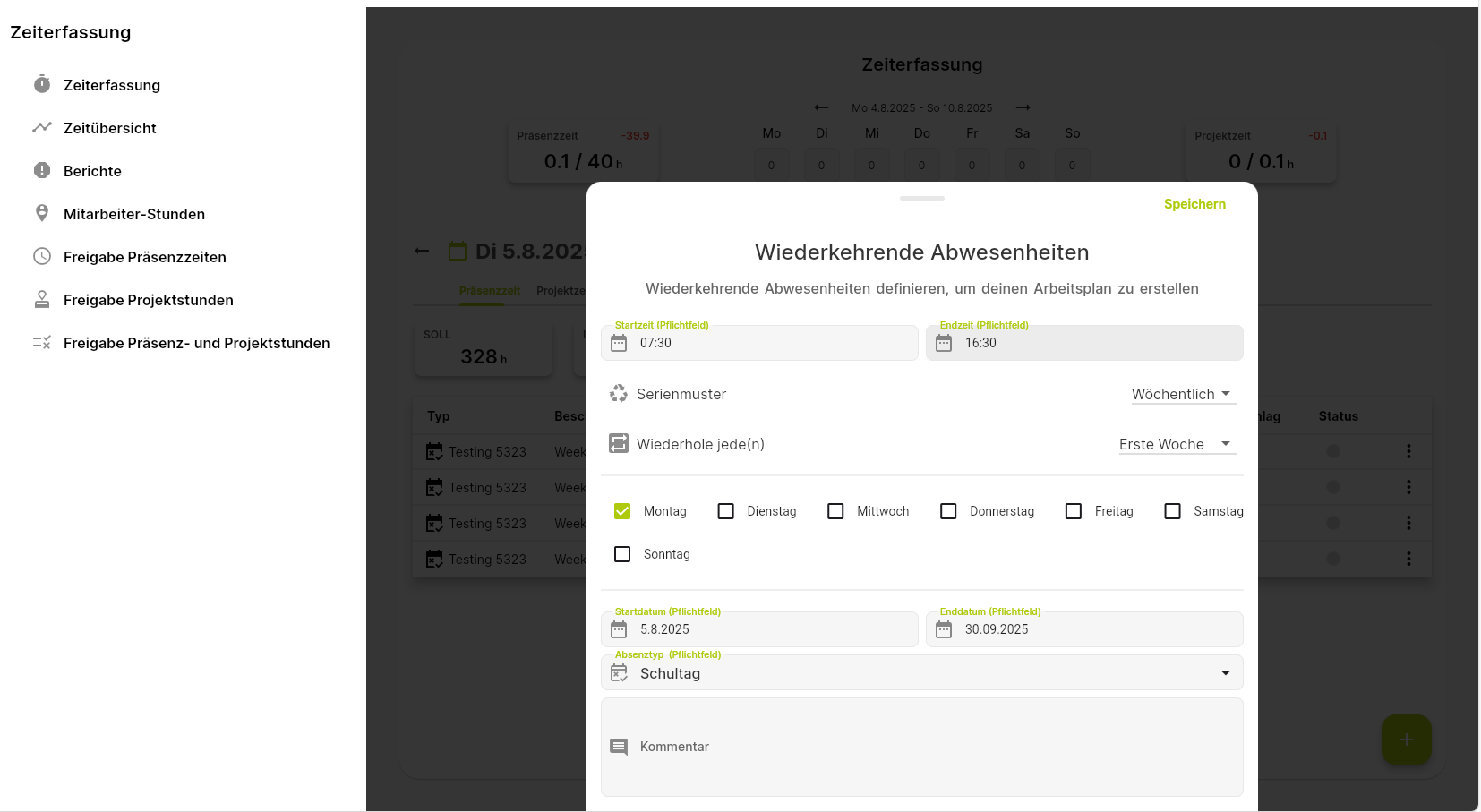The image size is (1481, 812).
Task: Click the Zeitübersicht chart icon
Action: pos(42,127)
